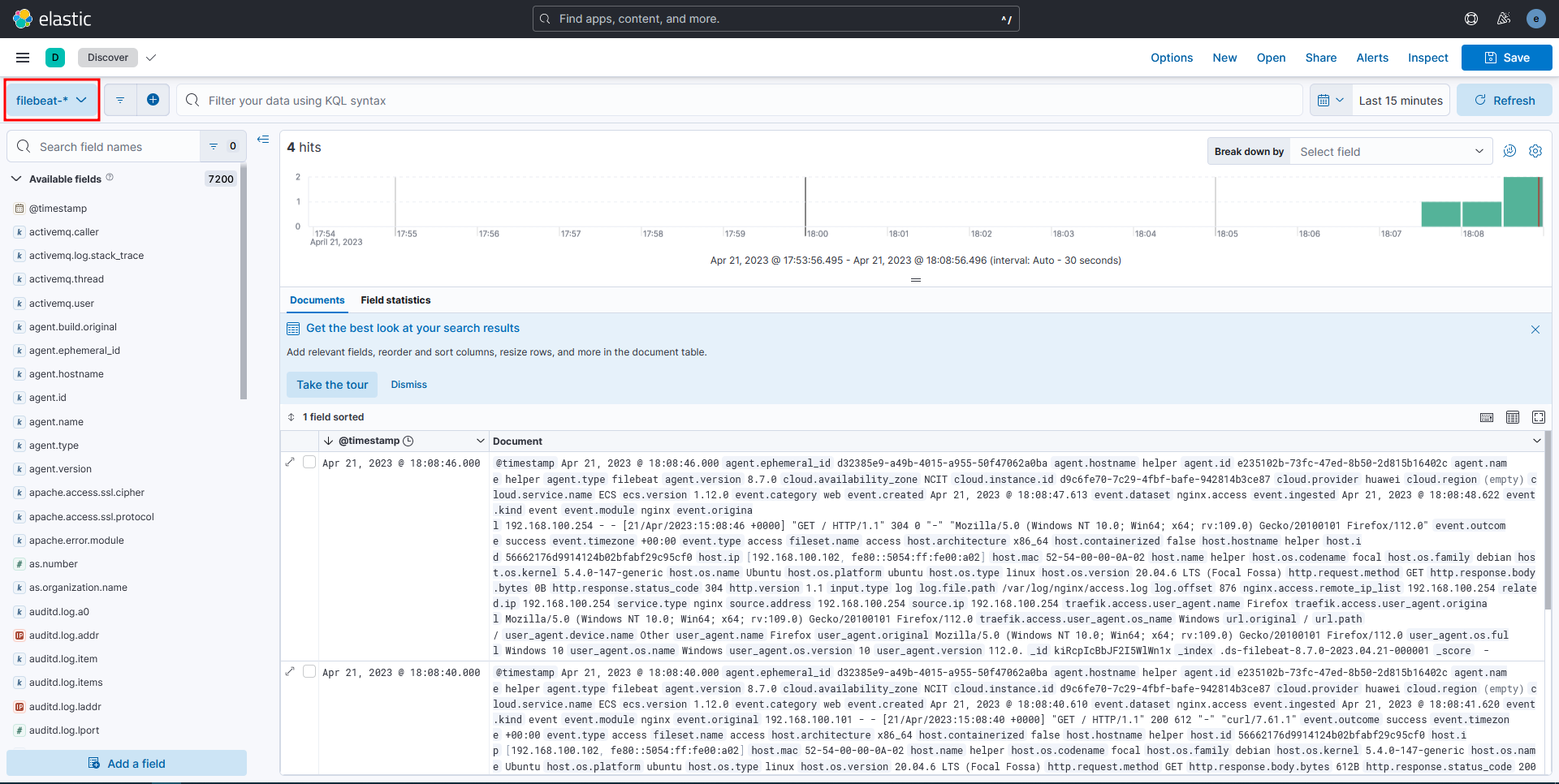Click the Refresh button

pyautogui.click(x=1504, y=101)
